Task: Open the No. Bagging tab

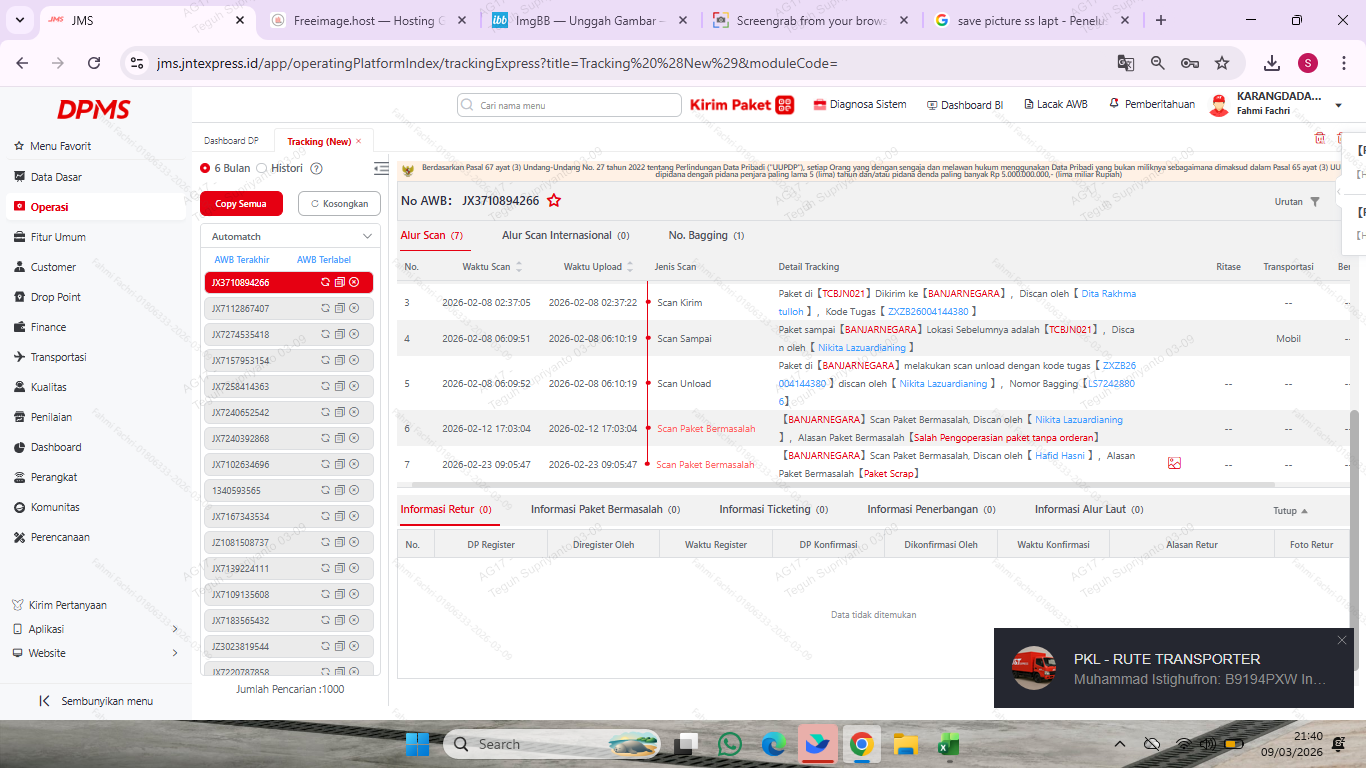Action: point(706,236)
